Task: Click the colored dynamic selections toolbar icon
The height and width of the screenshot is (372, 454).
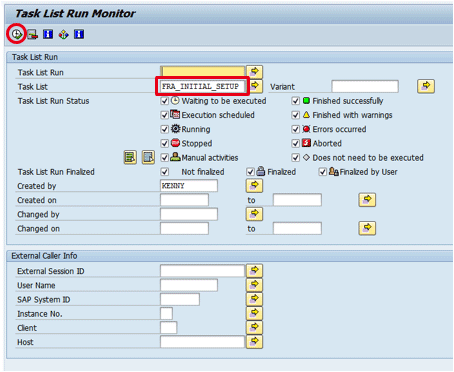Action: coord(63,34)
